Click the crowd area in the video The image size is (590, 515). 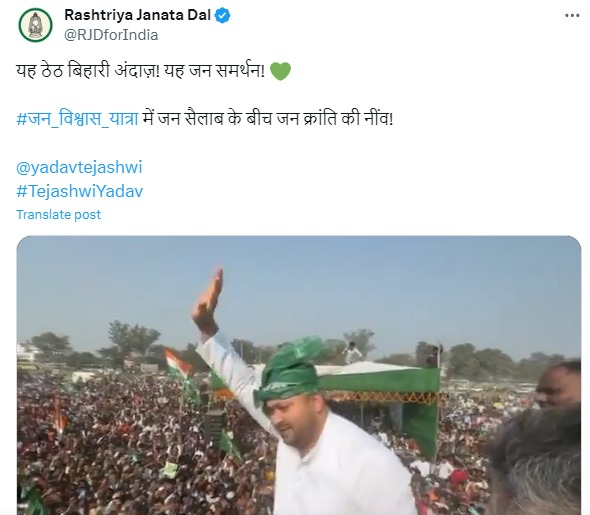coord(113,444)
